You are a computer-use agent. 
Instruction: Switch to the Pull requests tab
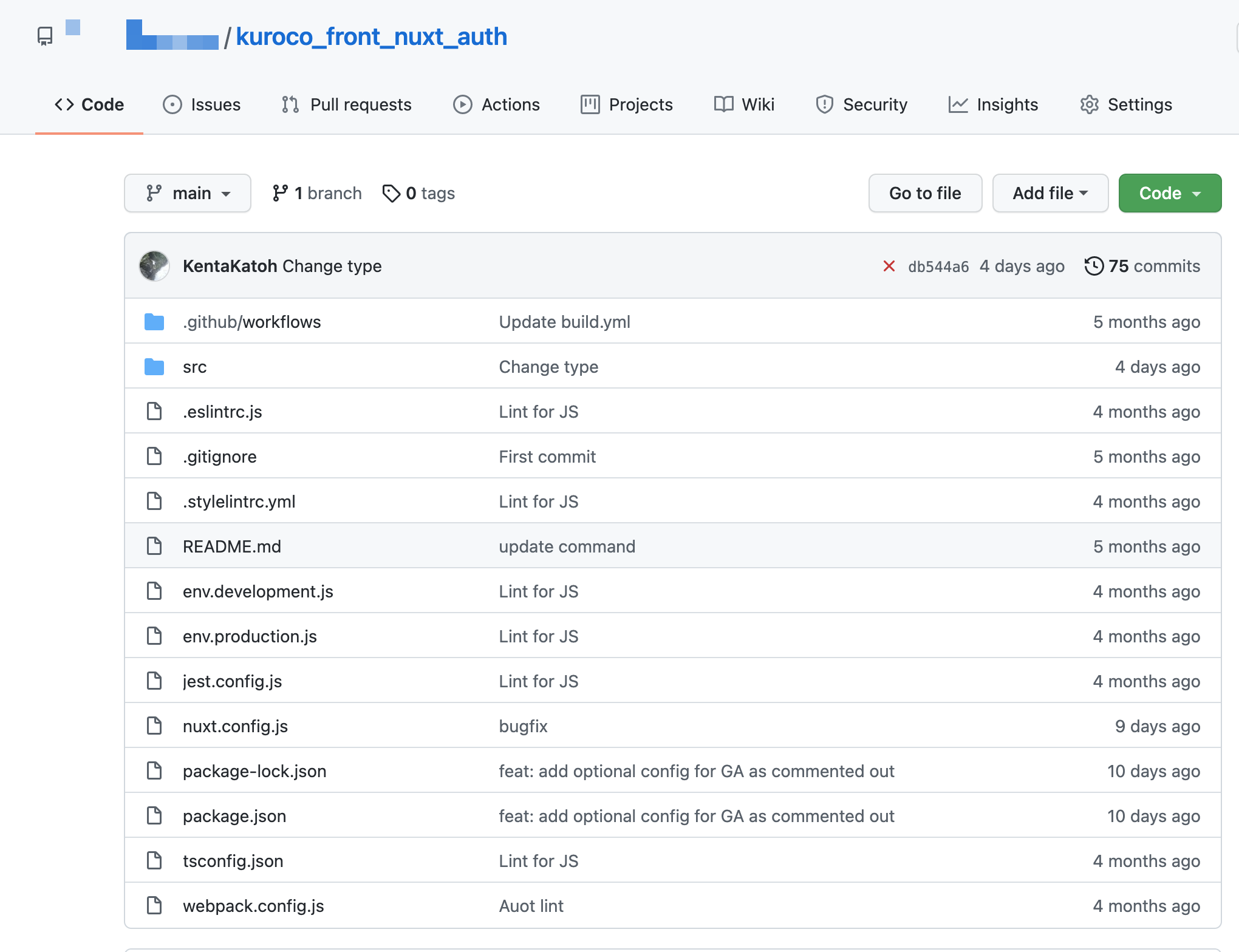pyautogui.click(x=361, y=104)
